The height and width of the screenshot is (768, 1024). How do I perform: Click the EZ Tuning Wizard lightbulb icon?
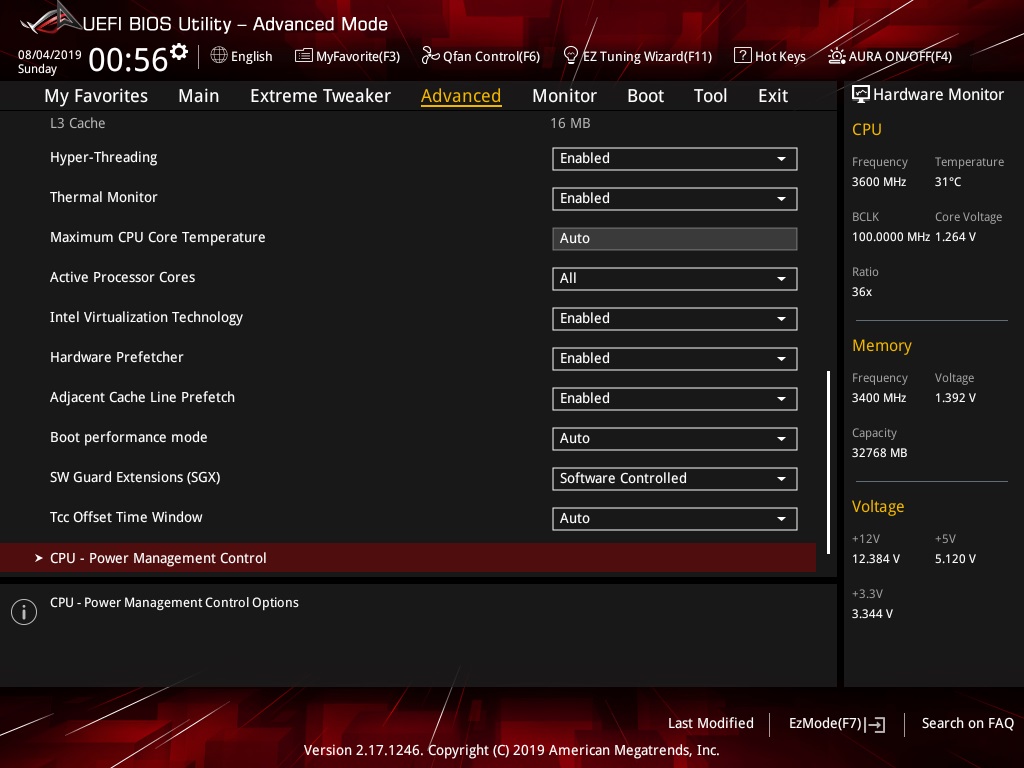(570, 56)
